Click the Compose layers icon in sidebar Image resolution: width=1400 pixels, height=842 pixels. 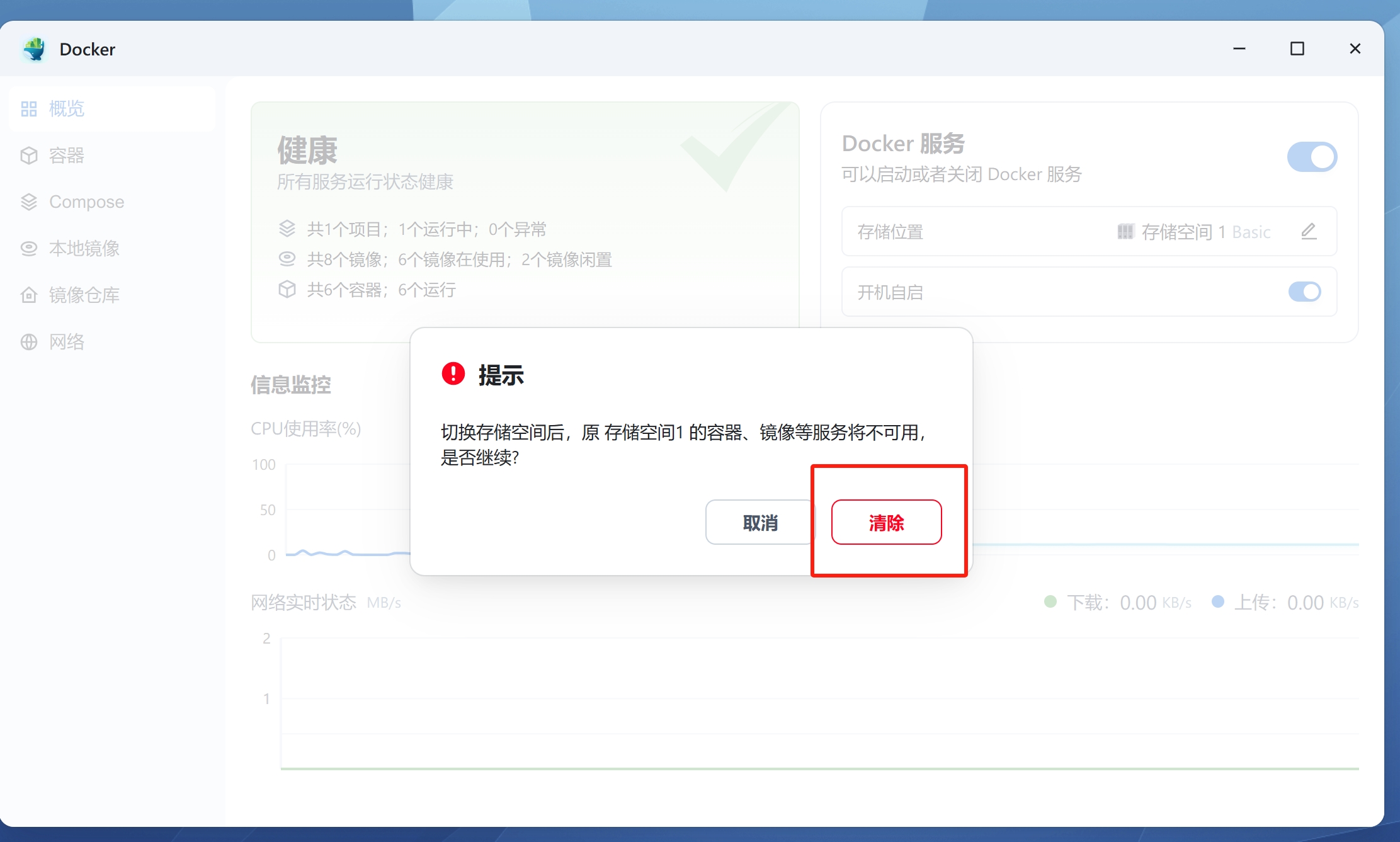(29, 202)
